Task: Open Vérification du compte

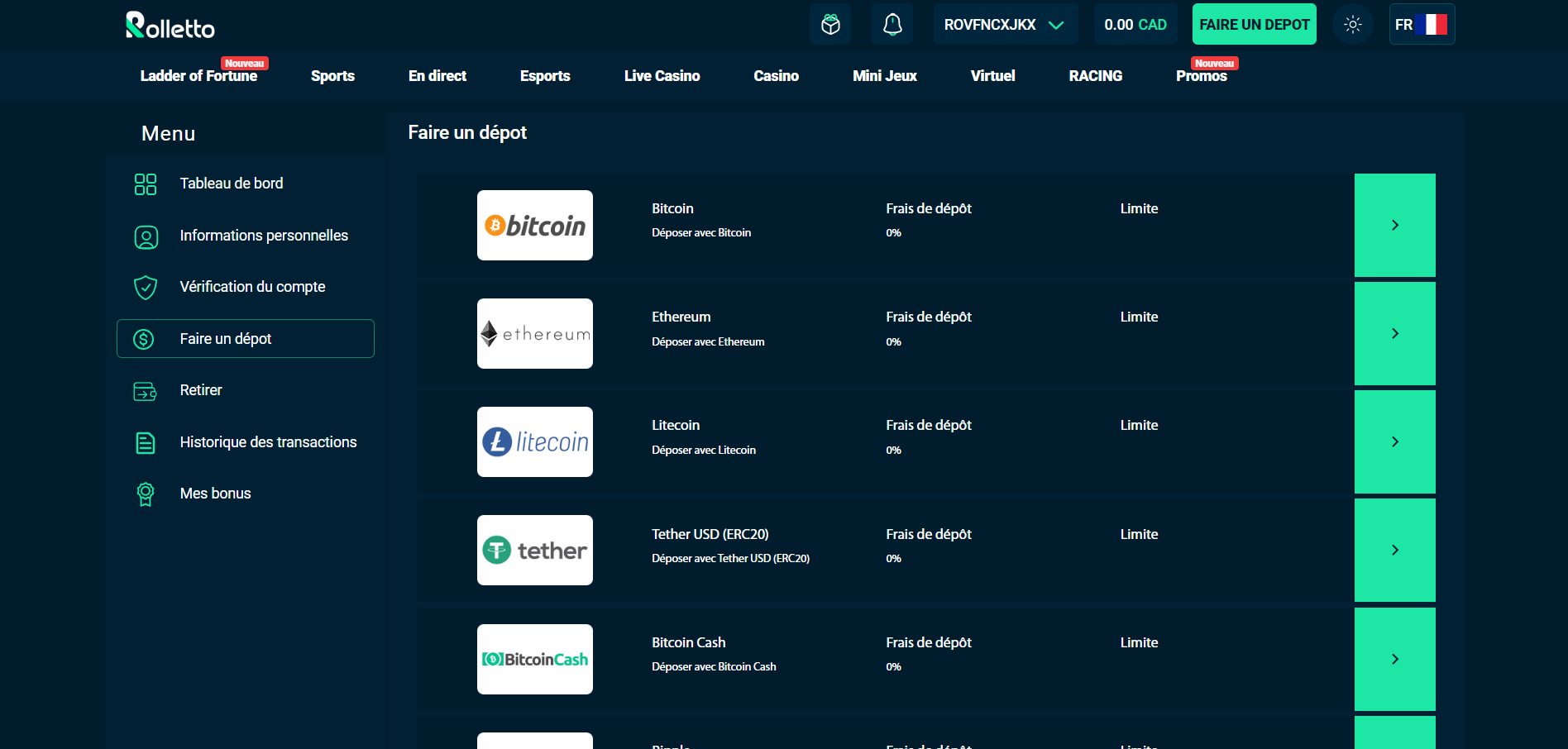Action: click(252, 287)
